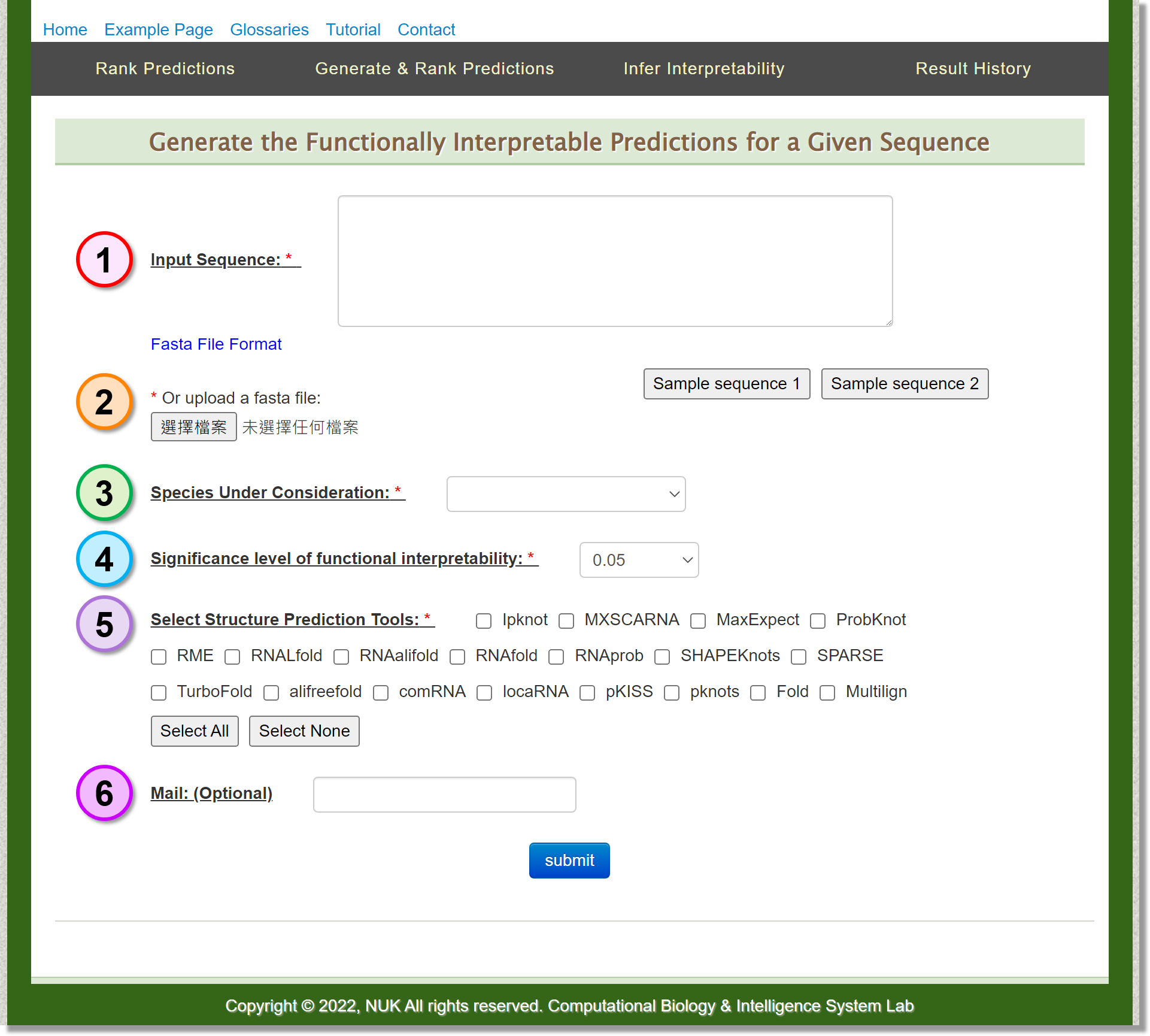Enable RNALfold prediction tool
This screenshot has width=1150, height=1036.
pos(232,657)
